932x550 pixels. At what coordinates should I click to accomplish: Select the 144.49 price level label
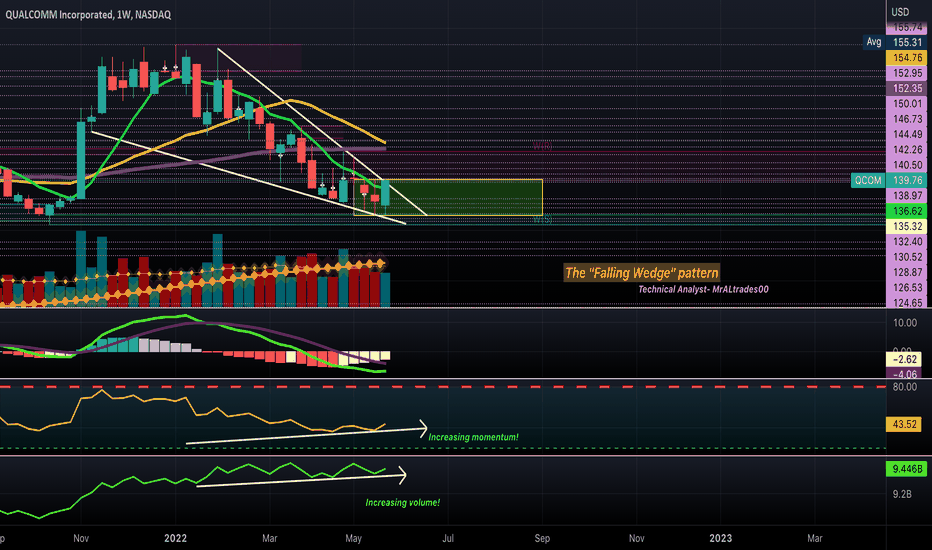point(906,134)
